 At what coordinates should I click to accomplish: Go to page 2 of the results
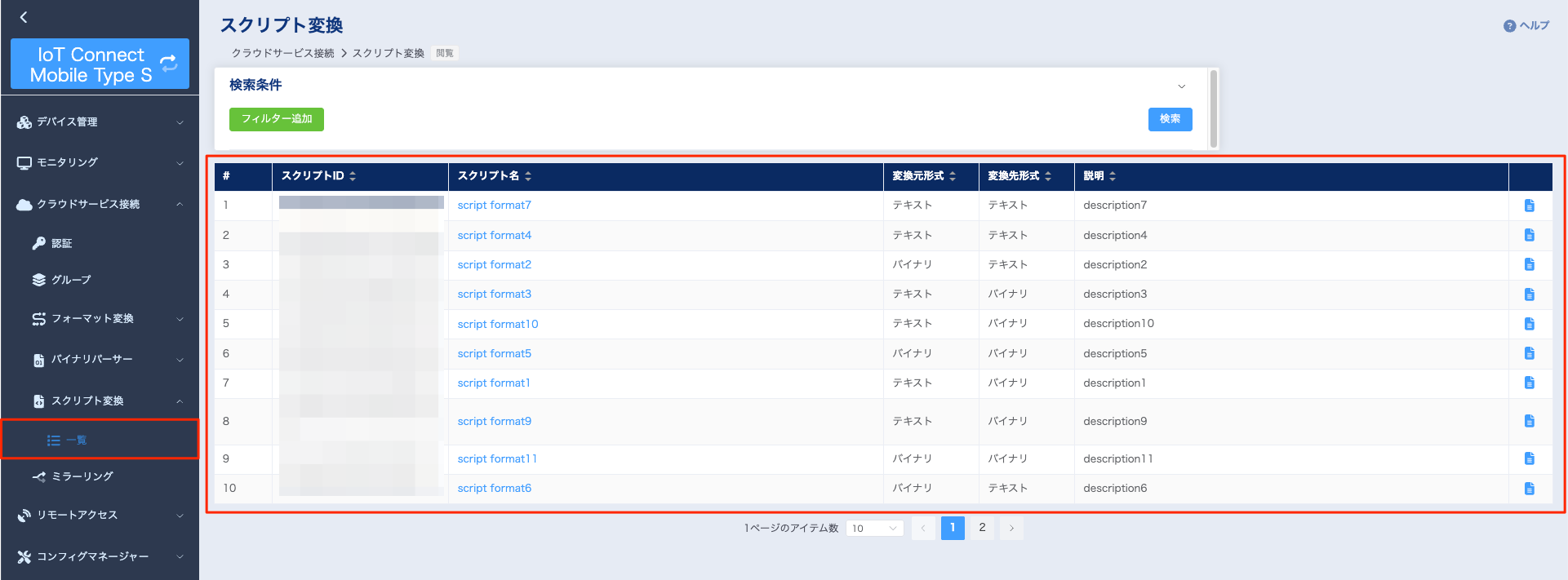(x=982, y=528)
